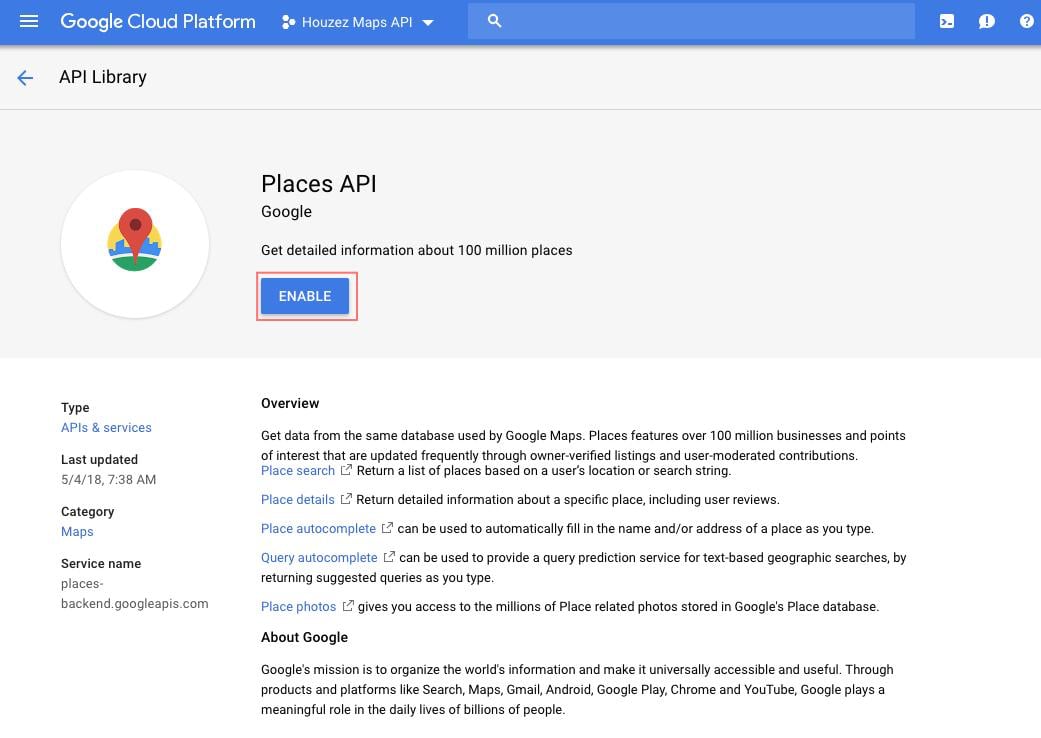This screenshot has width=1041, height=738.
Task: Click the Google Cloud Platform logo
Action: pos(158,21)
